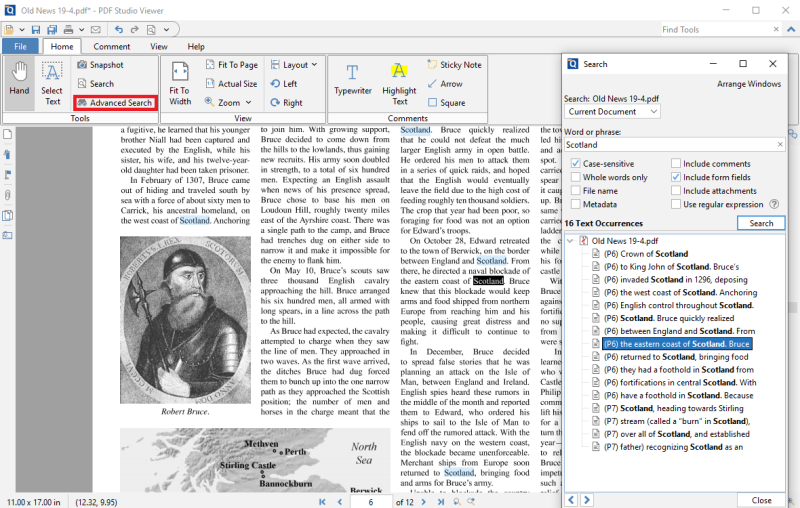
Task: Activate the Select Text tool
Action: pyautogui.click(x=52, y=83)
